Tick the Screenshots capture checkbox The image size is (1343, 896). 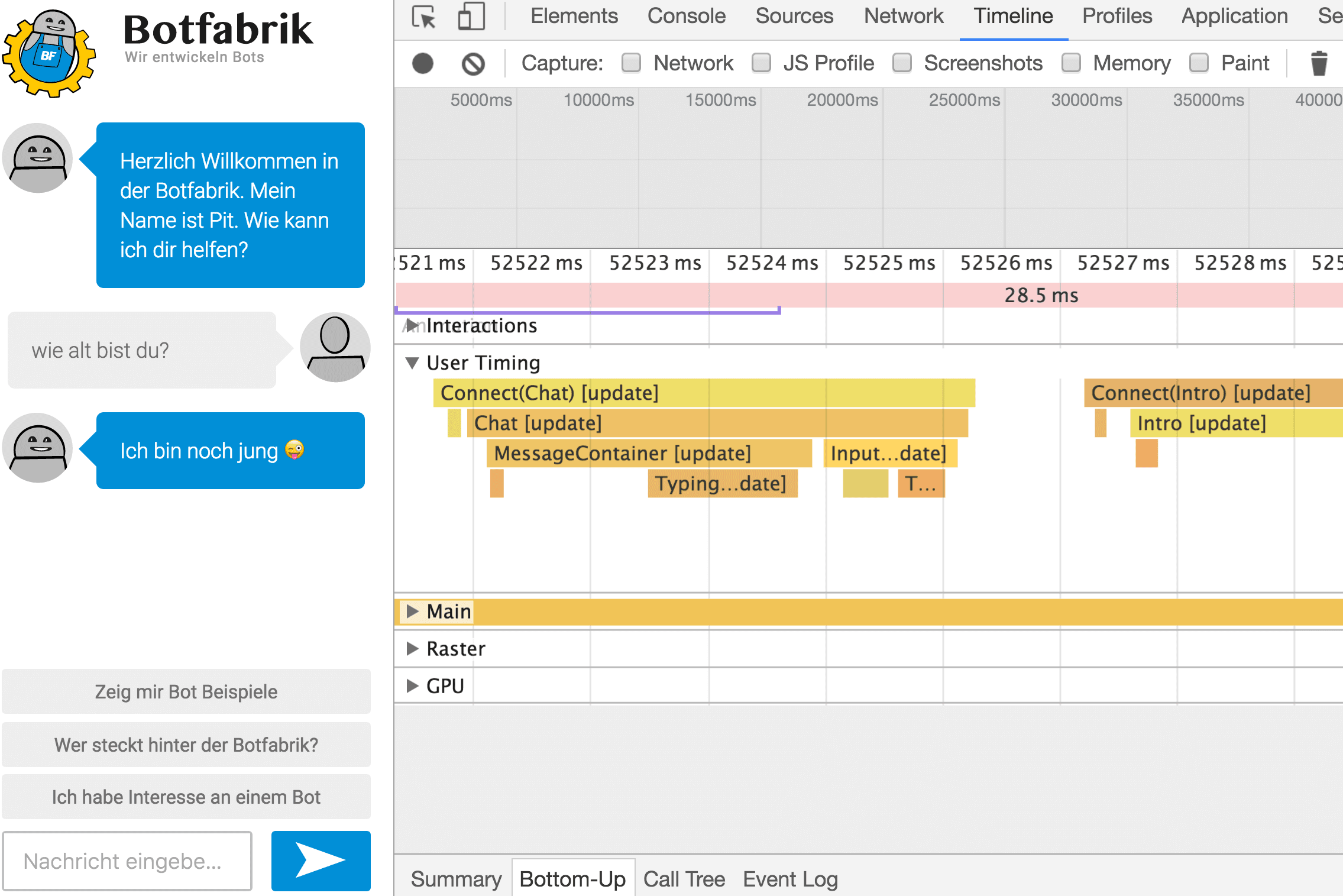(902, 63)
